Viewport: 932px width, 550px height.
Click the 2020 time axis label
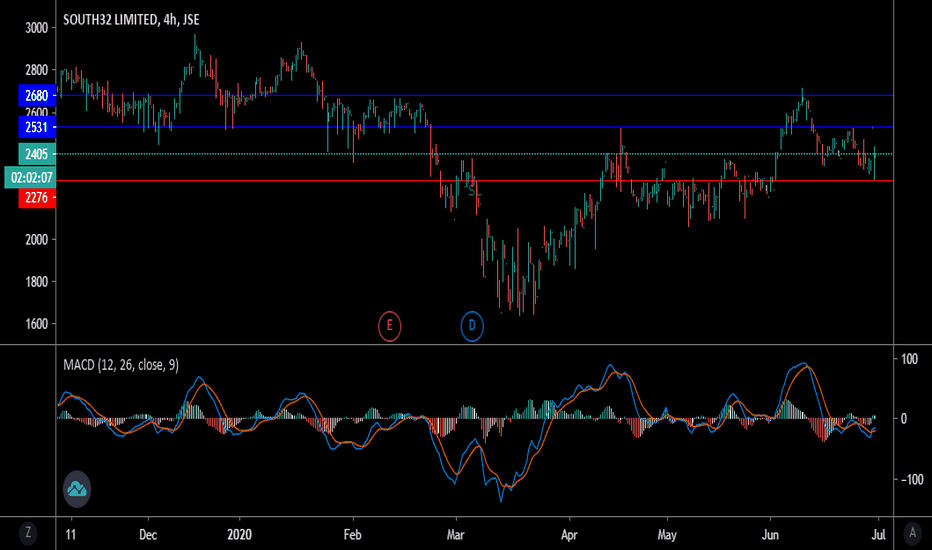pos(240,535)
